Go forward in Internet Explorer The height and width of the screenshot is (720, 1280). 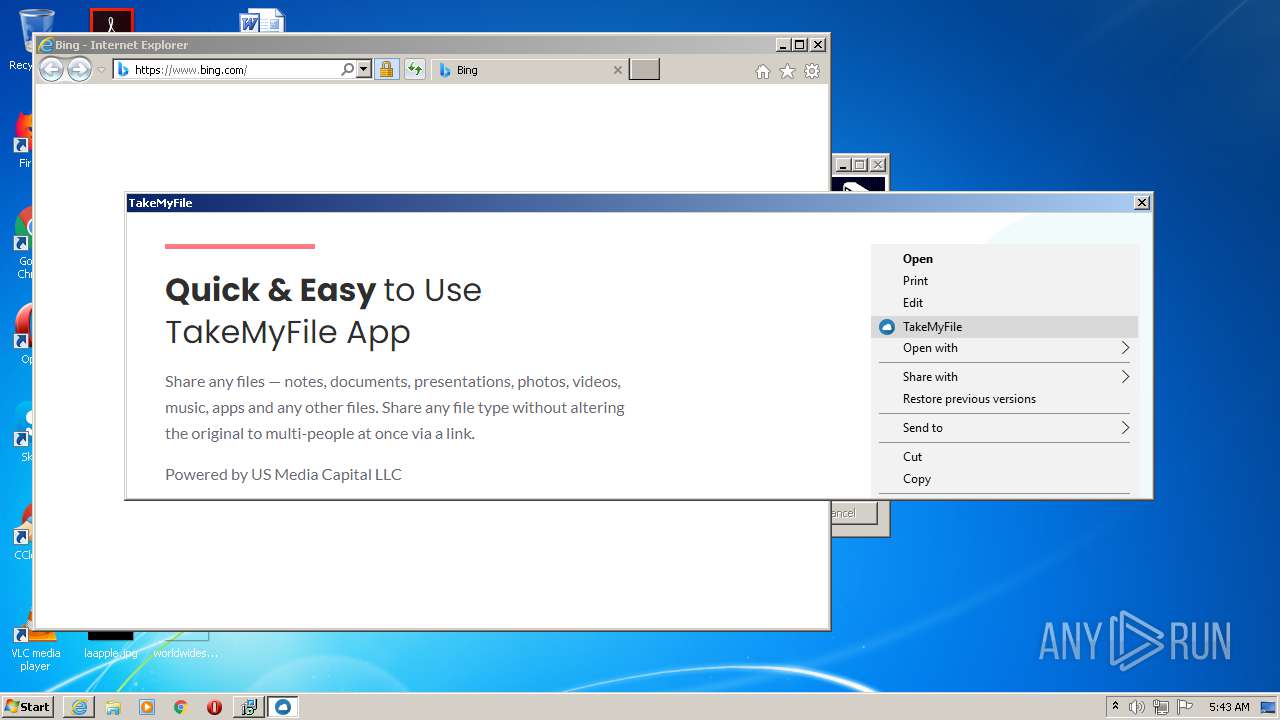[79, 69]
